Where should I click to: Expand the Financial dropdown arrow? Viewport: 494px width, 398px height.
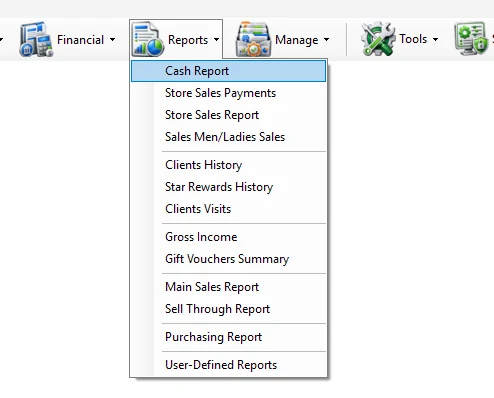(x=113, y=40)
